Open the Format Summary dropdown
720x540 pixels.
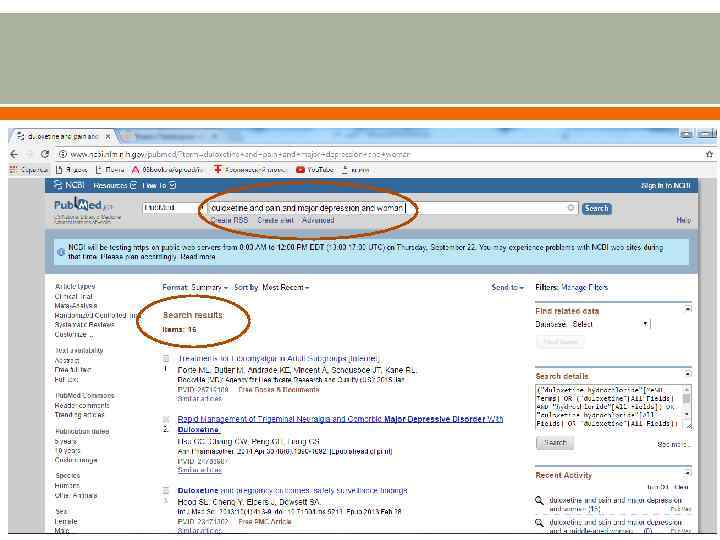195,287
